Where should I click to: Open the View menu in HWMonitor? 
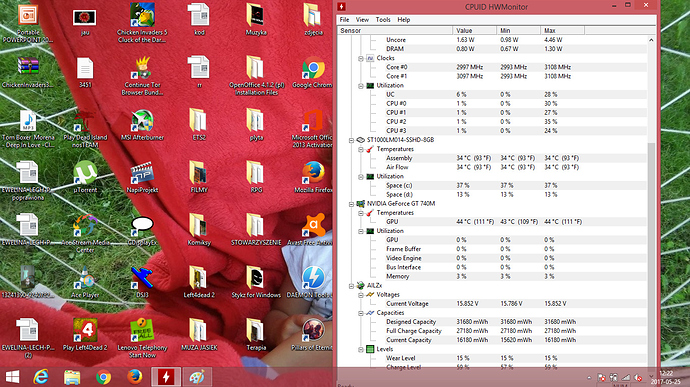click(362, 20)
